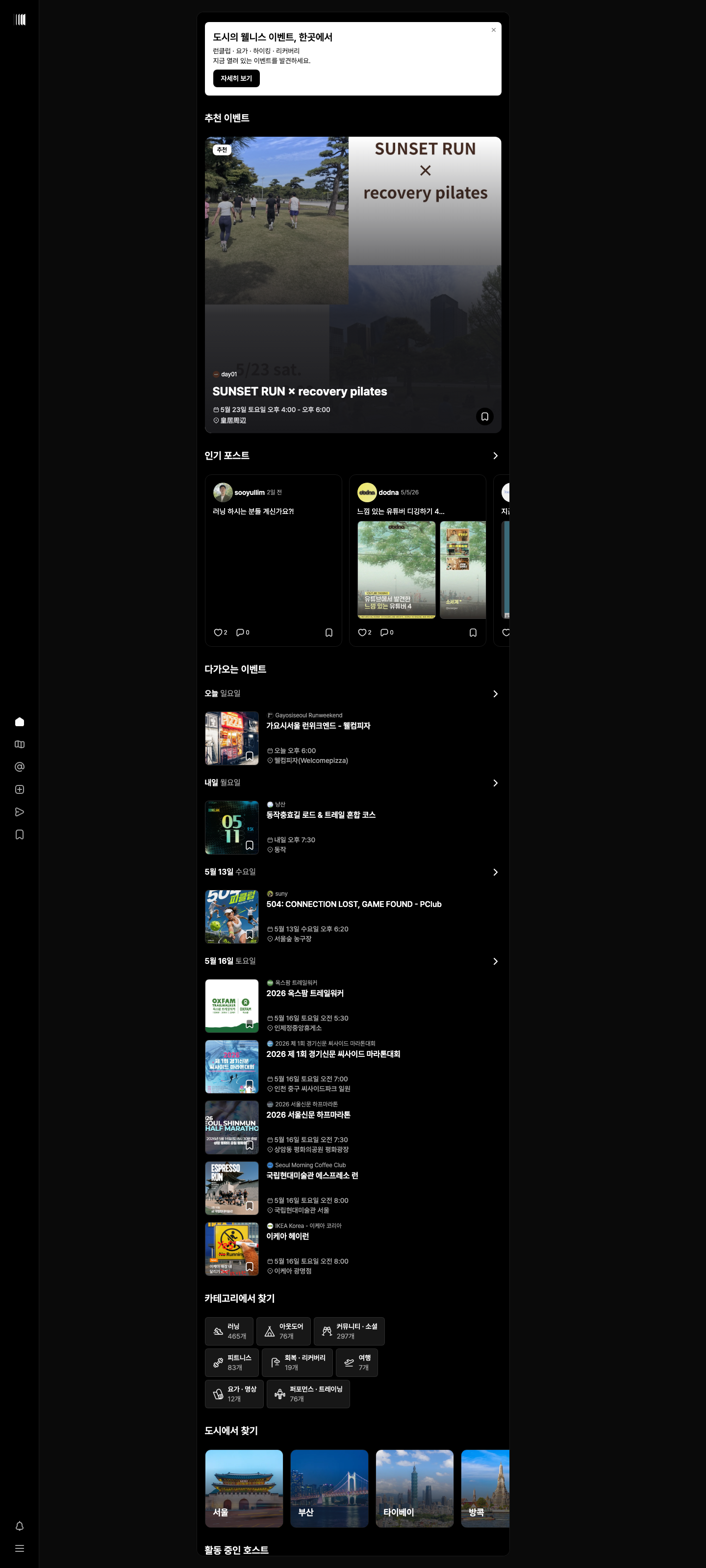The width and height of the screenshot is (706, 1568).
Task: Open SUNSET RUN × recovery pilates title
Action: 300,392
